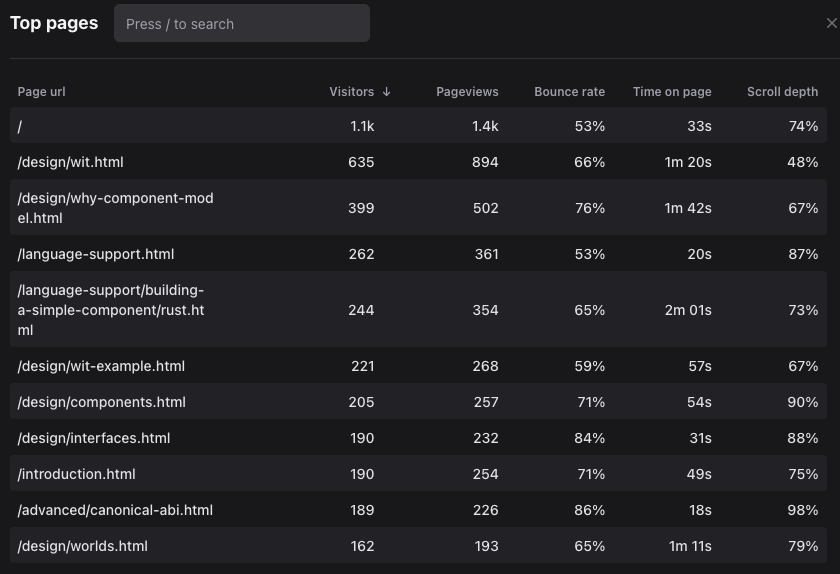Click /design/components.html page link
This screenshot has height=574, width=840.
[x=101, y=402]
